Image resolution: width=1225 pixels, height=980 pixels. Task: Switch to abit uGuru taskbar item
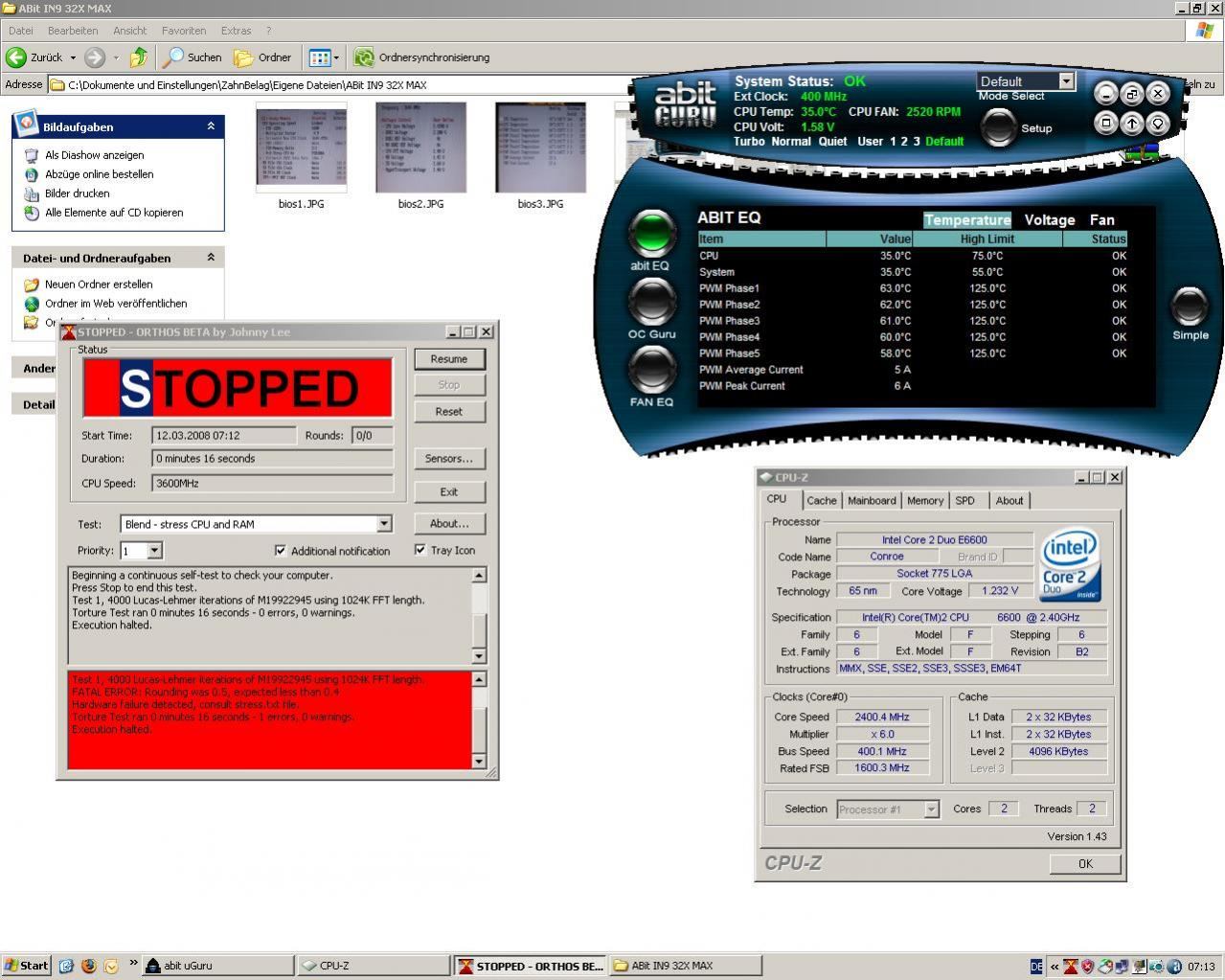(x=217, y=966)
